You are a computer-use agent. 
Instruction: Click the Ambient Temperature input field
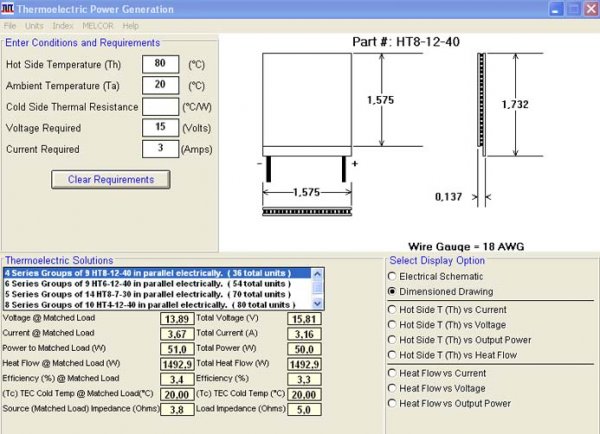(161, 85)
